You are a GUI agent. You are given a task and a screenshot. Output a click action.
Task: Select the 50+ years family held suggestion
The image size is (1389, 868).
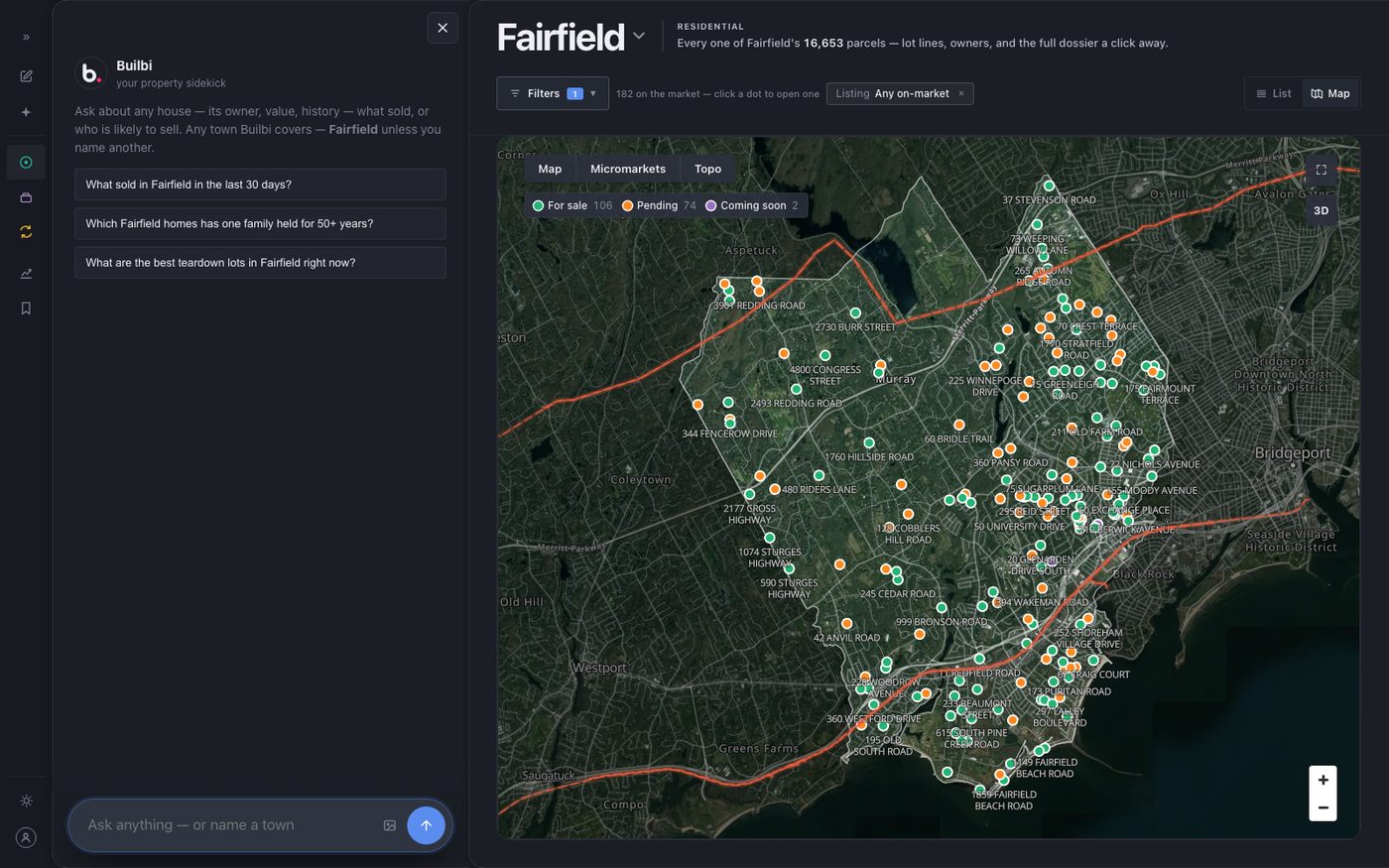[260, 223]
